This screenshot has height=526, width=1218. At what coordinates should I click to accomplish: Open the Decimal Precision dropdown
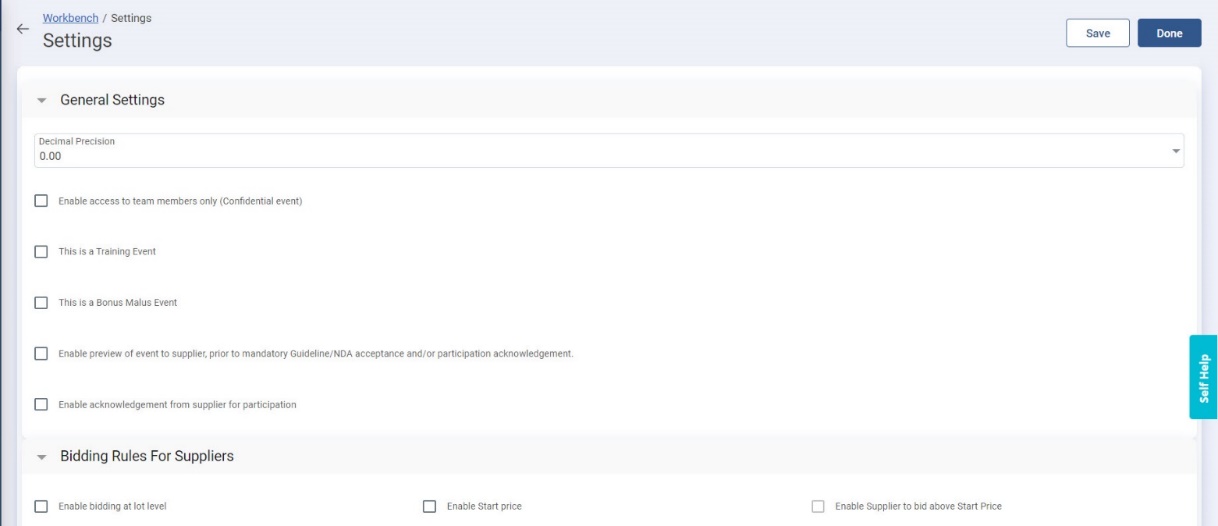click(608, 150)
